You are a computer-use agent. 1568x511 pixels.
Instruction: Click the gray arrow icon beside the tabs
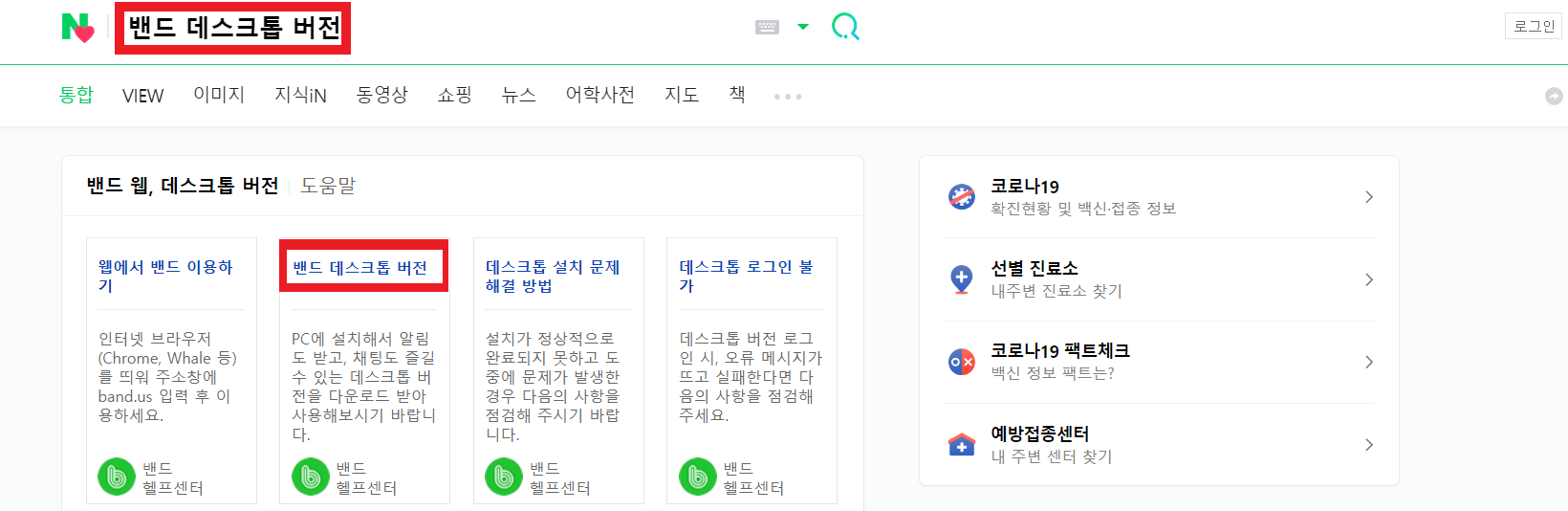(1554, 96)
